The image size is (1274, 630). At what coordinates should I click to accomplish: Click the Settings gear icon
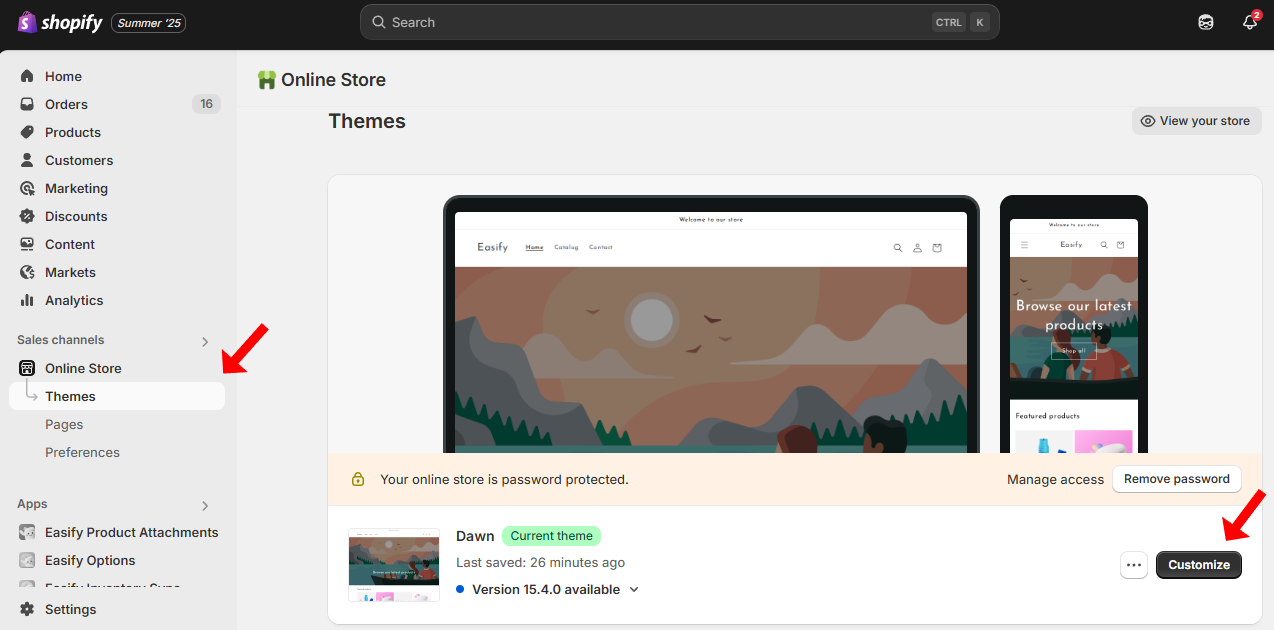(27, 609)
